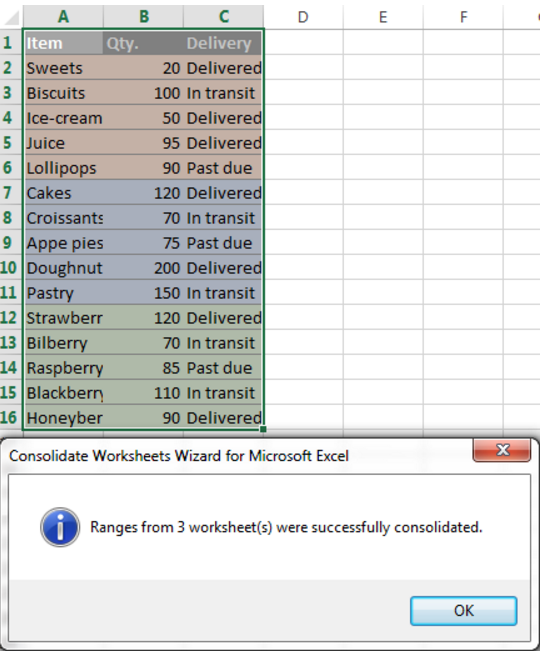Select row 10 header
The width and height of the screenshot is (542, 655).
(10, 267)
